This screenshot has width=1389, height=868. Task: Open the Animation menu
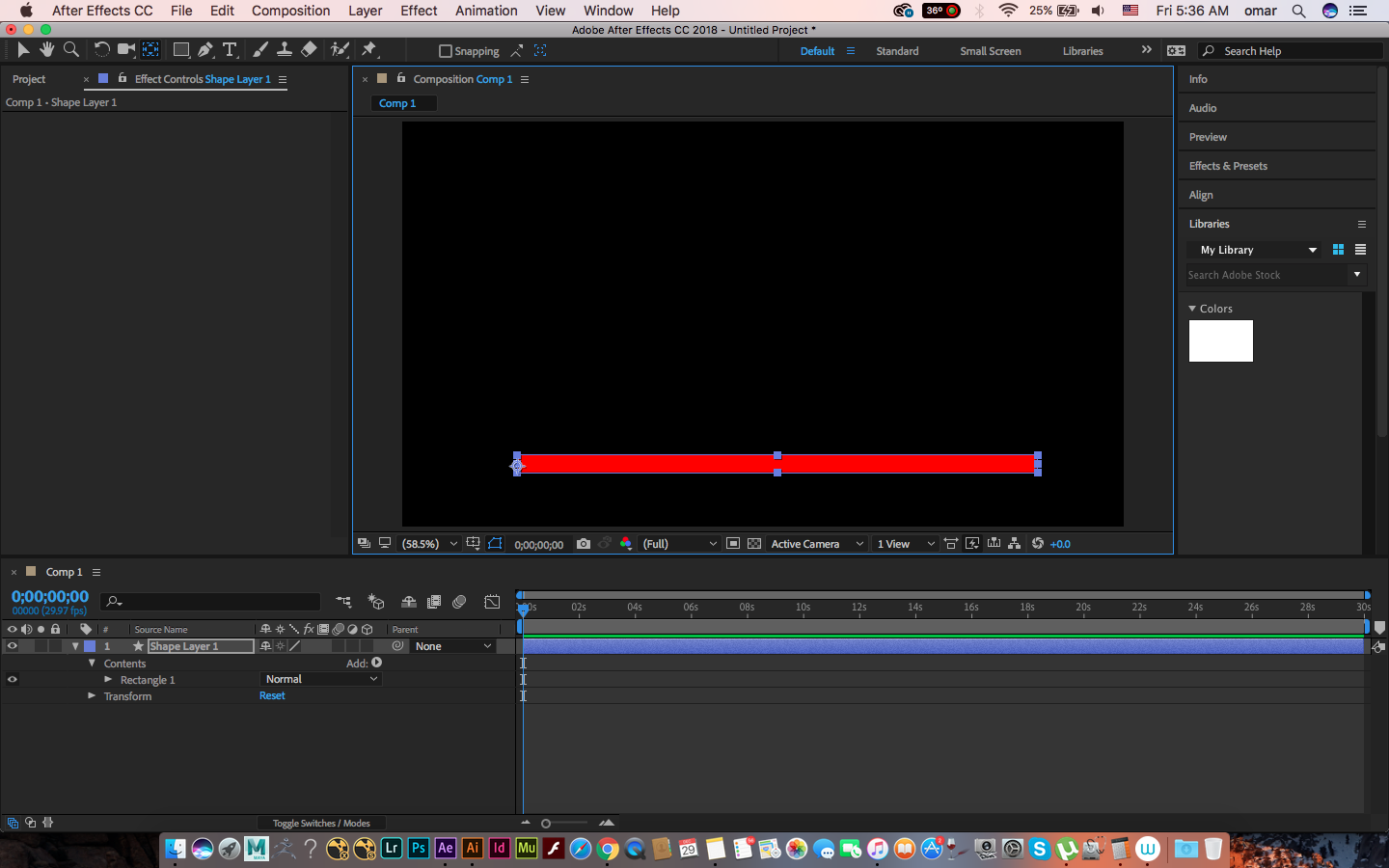(x=486, y=11)
